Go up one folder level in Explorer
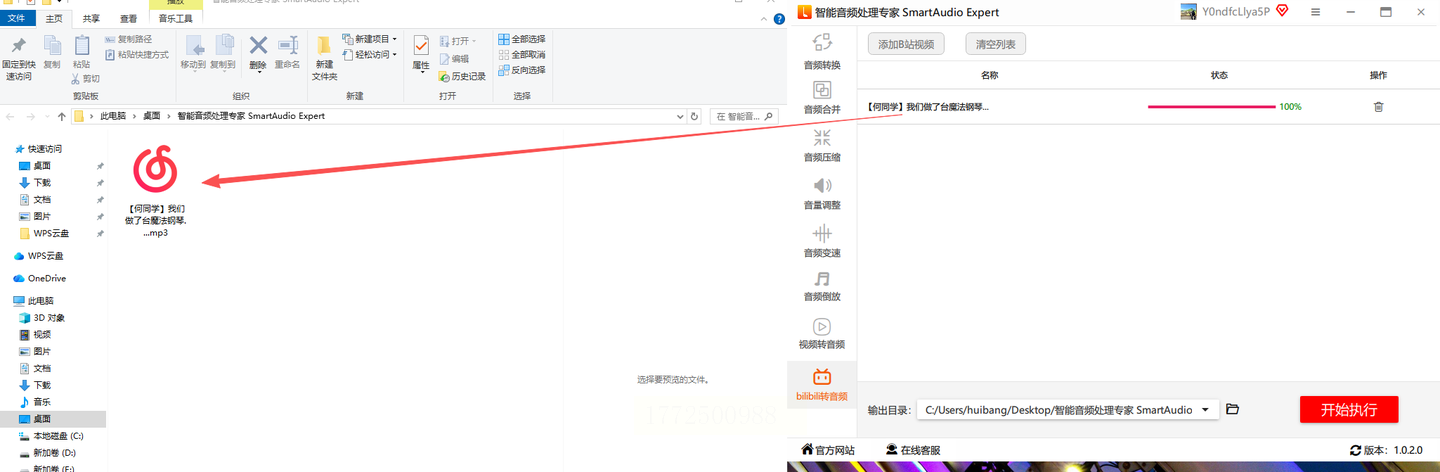This screenshot has height=472, width=1440. tap(62, 116)
